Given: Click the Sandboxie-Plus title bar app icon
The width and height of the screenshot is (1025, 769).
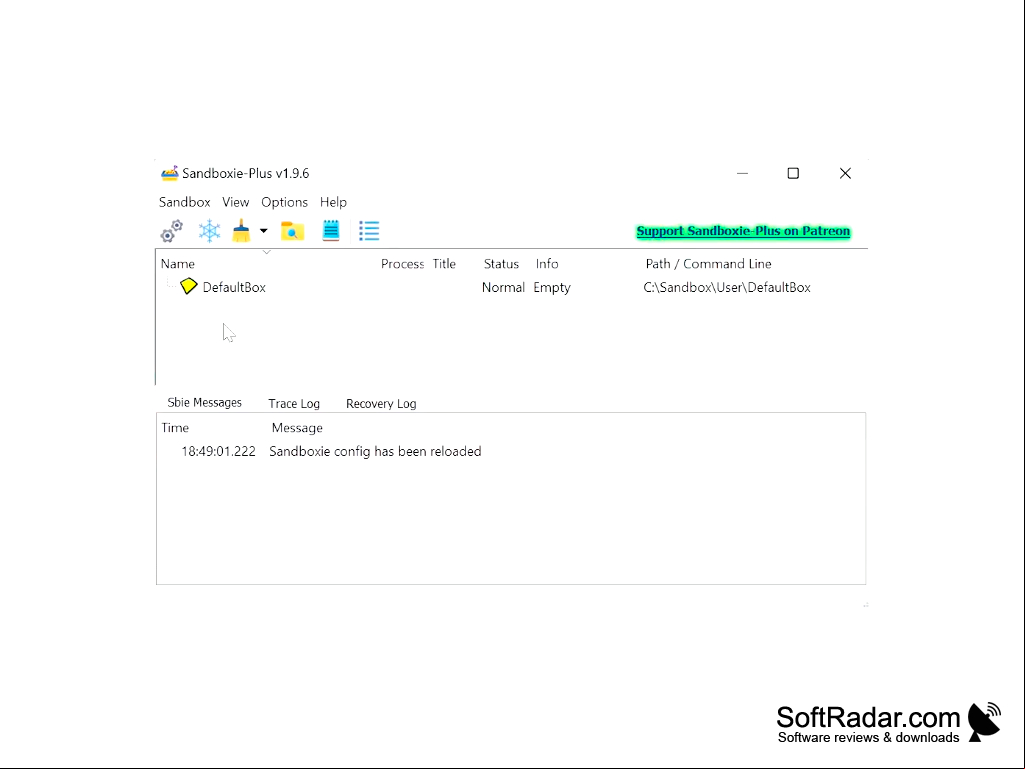Looking at the screenshot, I should (169, 173).
